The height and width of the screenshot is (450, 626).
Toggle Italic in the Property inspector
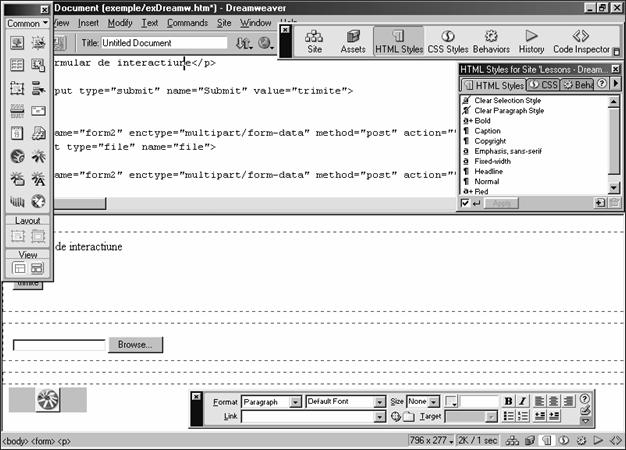point(522,401)
